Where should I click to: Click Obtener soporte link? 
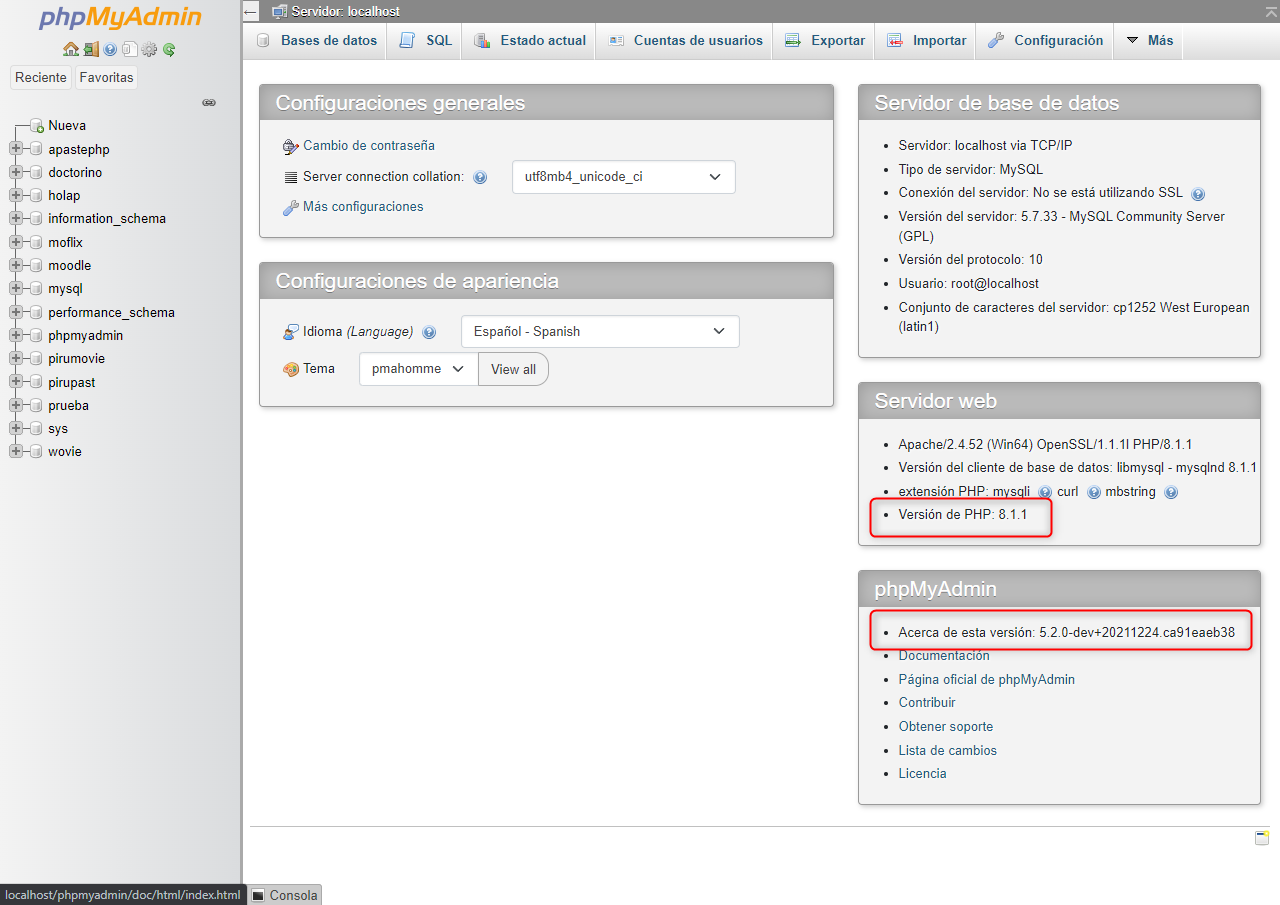[946, 727]
